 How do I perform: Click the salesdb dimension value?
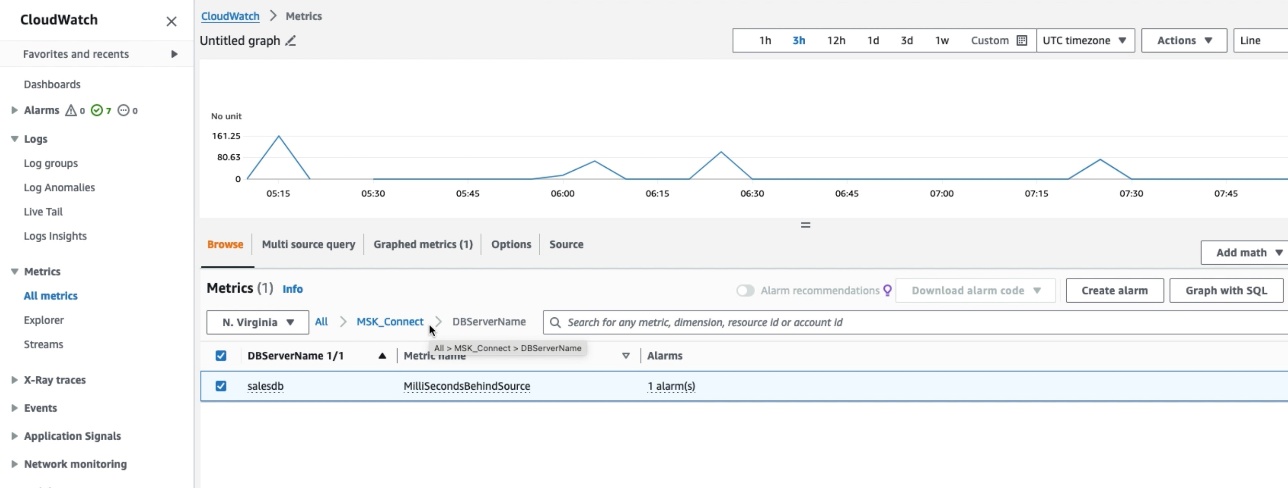265,386
